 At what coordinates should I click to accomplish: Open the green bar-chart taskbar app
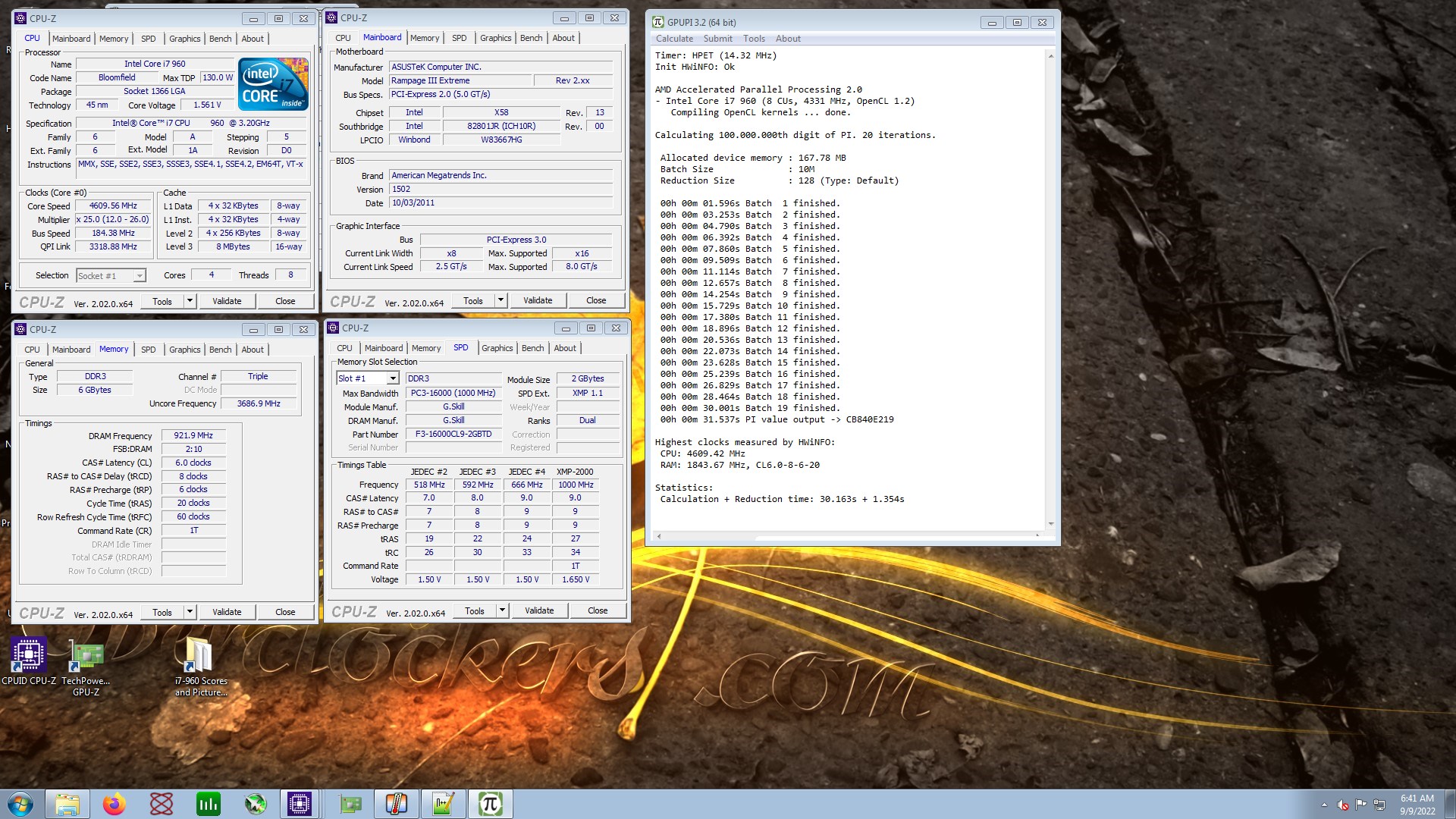click(x=209, y=804)
